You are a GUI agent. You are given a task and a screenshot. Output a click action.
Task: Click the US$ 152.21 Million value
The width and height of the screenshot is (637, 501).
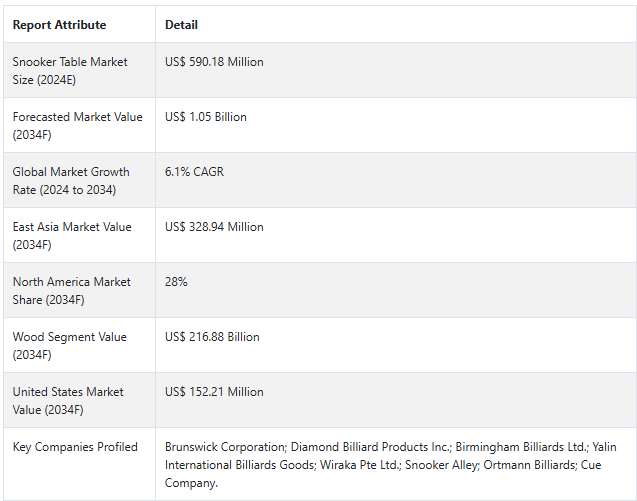(x=214, y=392)
